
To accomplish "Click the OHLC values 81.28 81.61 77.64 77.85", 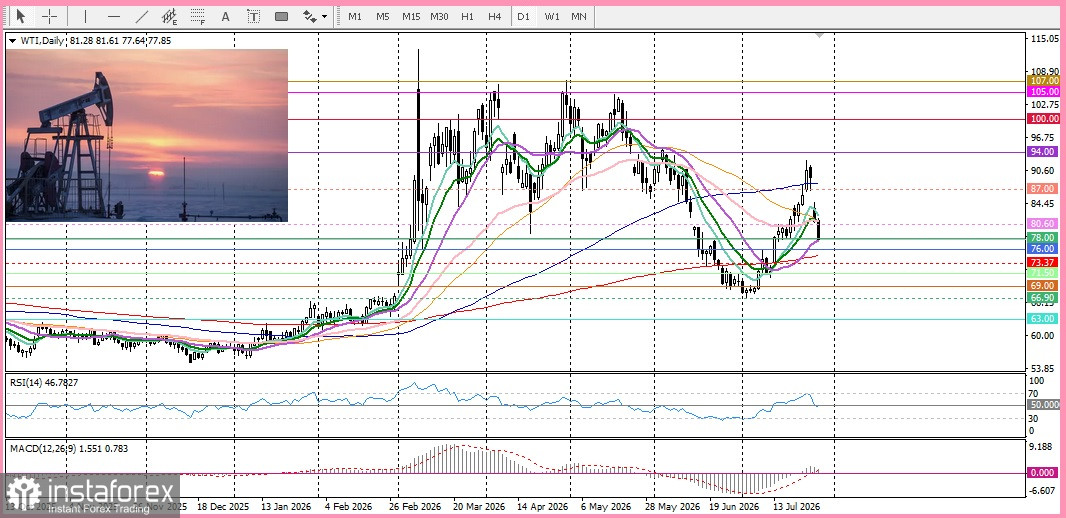I will coord(120,41).
